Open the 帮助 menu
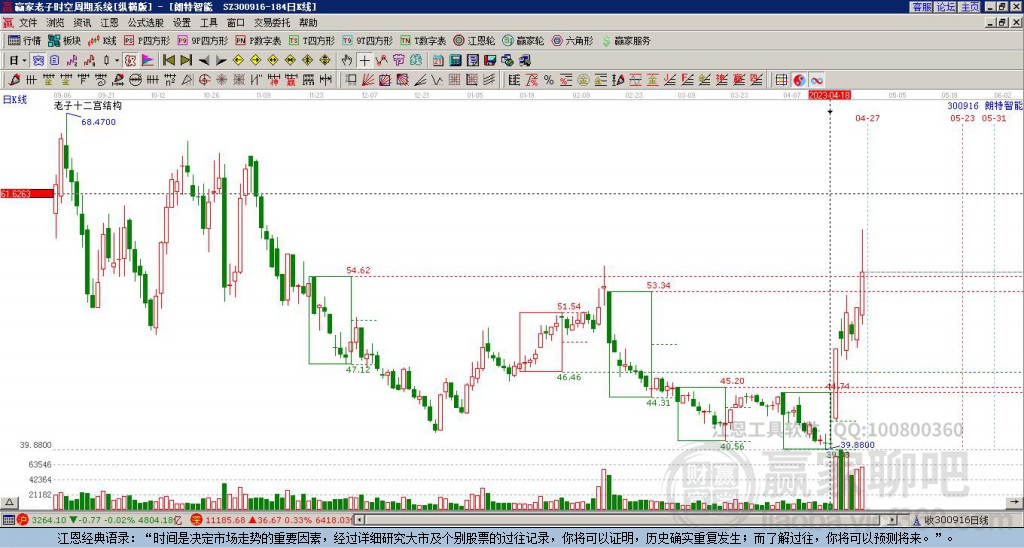Screen dimensions: 1024x548 click(308, 23)
